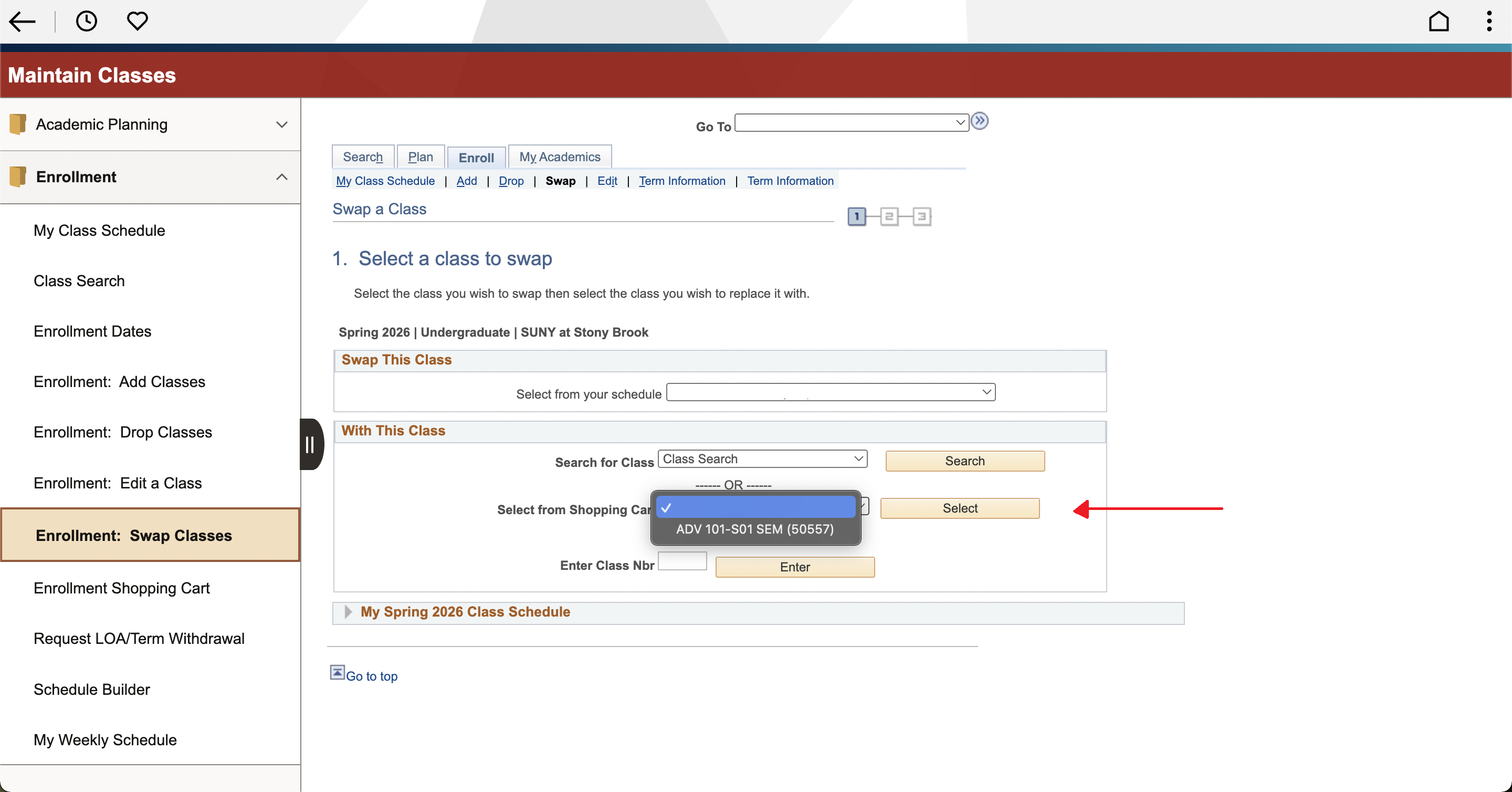Choose ADV 101-S01 SEM (50557) option
Screen dimensions: 1512x792
(x=755, y=529)
